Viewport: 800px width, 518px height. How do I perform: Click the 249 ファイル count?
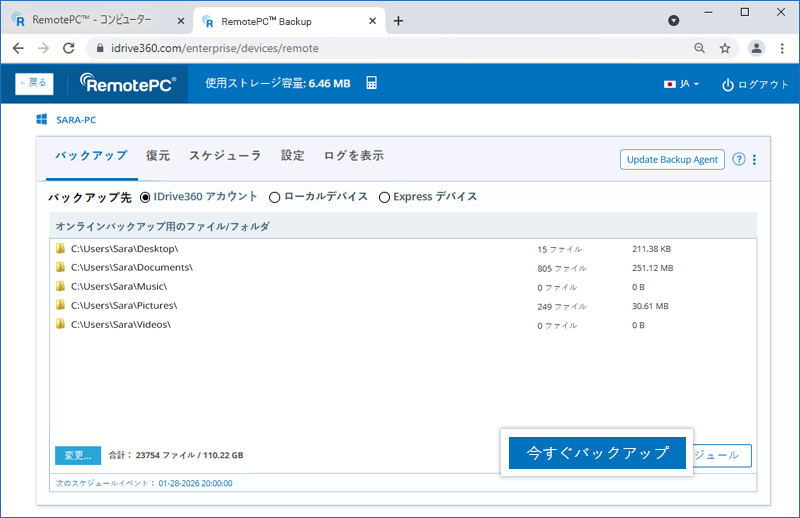[562, 307]
